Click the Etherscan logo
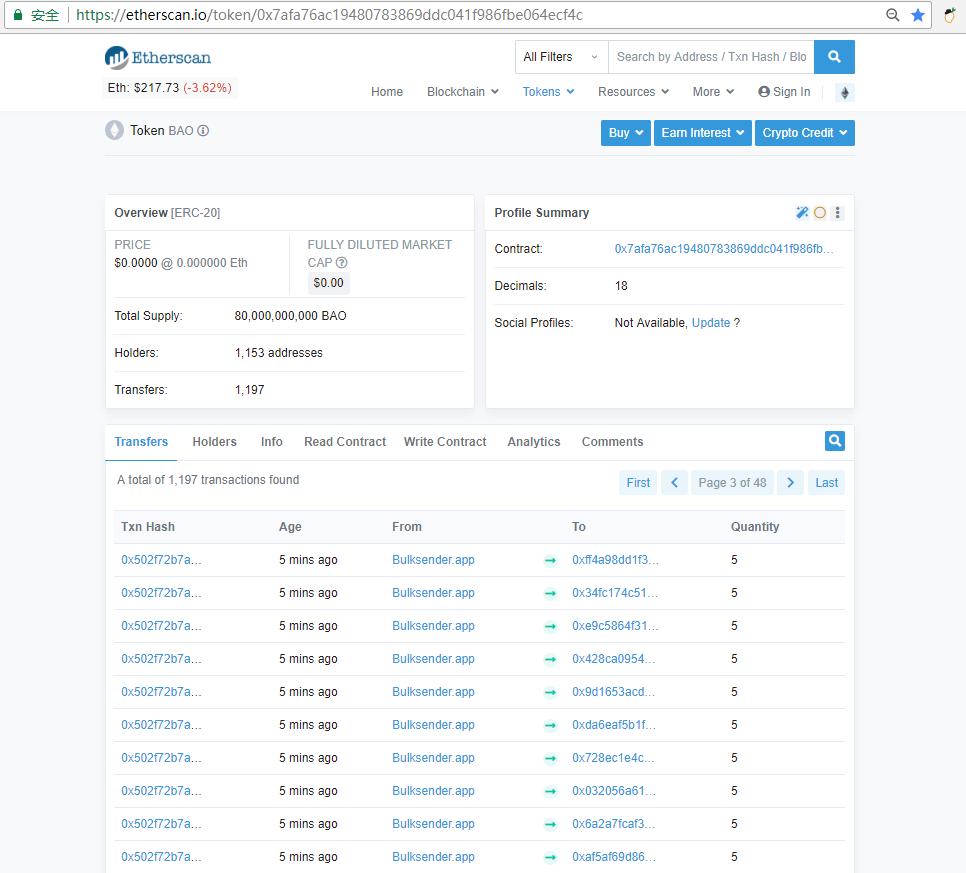Image resolution: width=966 pixels, height=873 pixels. click(x=158, y=58)
